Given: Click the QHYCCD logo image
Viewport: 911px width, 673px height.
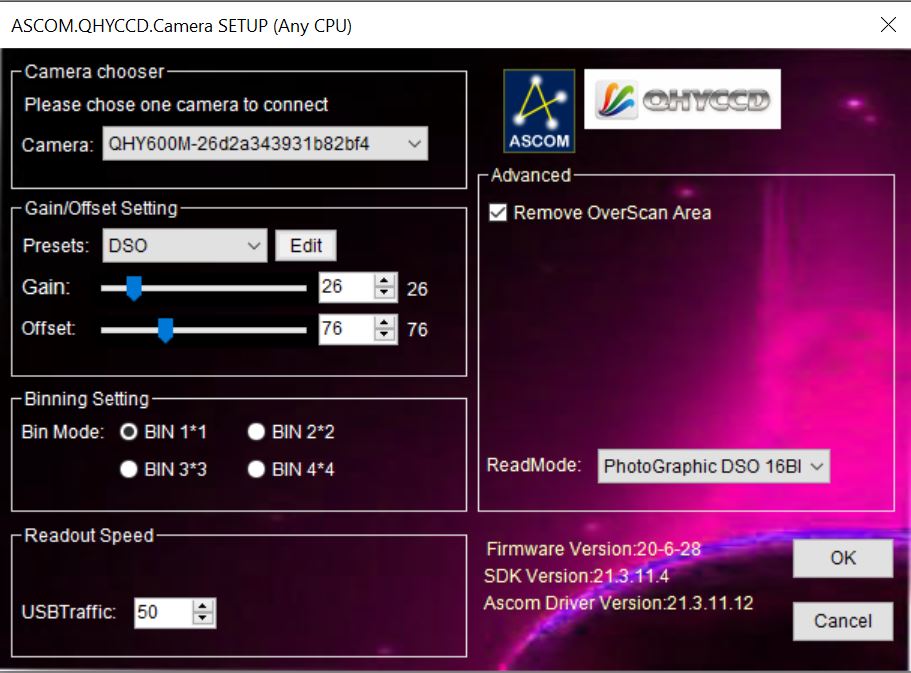Looking at the screenshot, I should pos(681,98).
